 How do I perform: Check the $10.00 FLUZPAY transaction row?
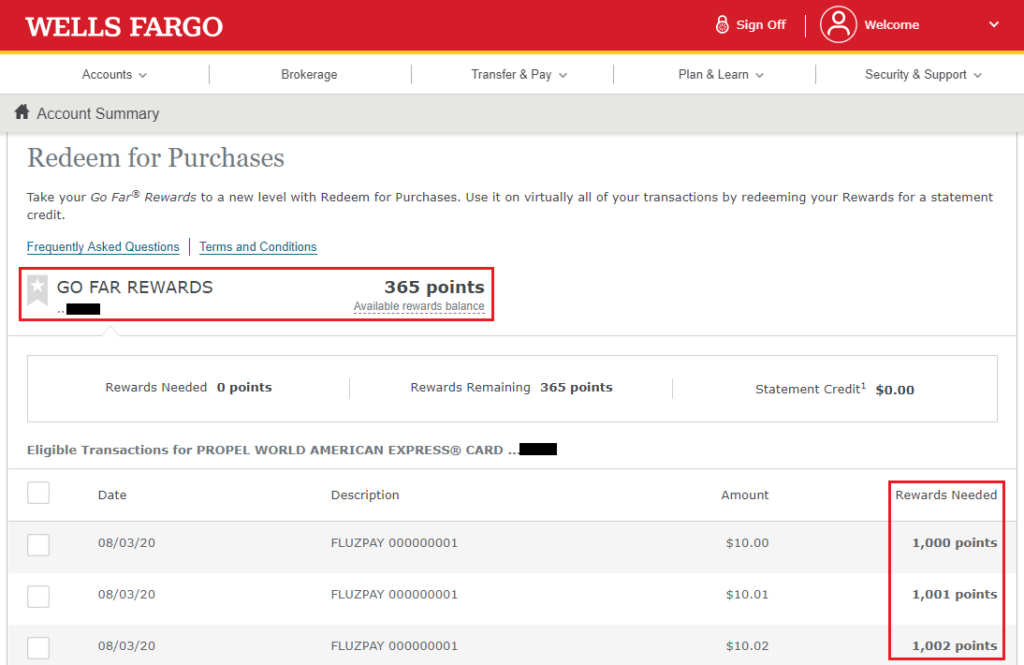[37, 544]
